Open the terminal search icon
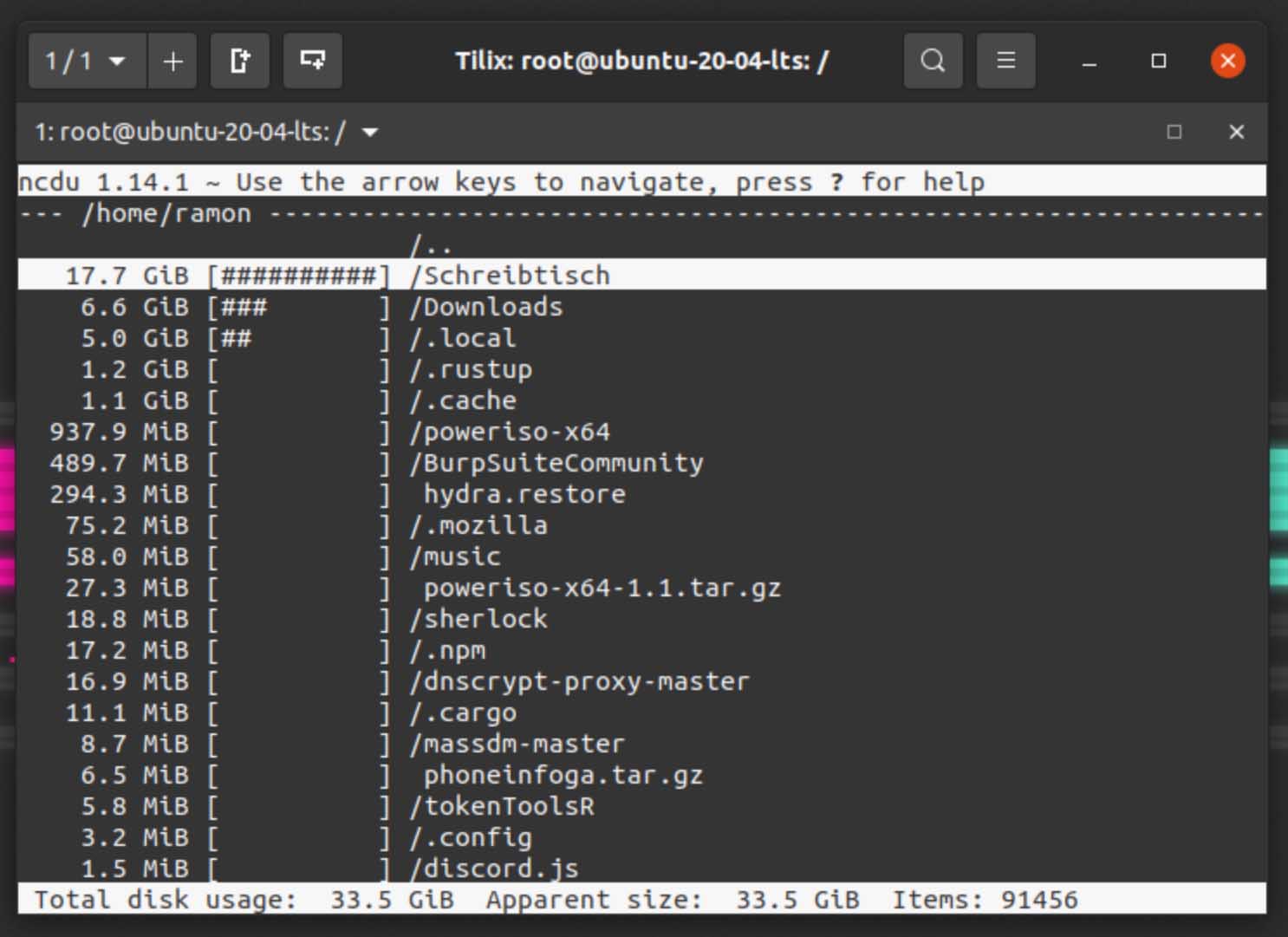 [933, 61]
